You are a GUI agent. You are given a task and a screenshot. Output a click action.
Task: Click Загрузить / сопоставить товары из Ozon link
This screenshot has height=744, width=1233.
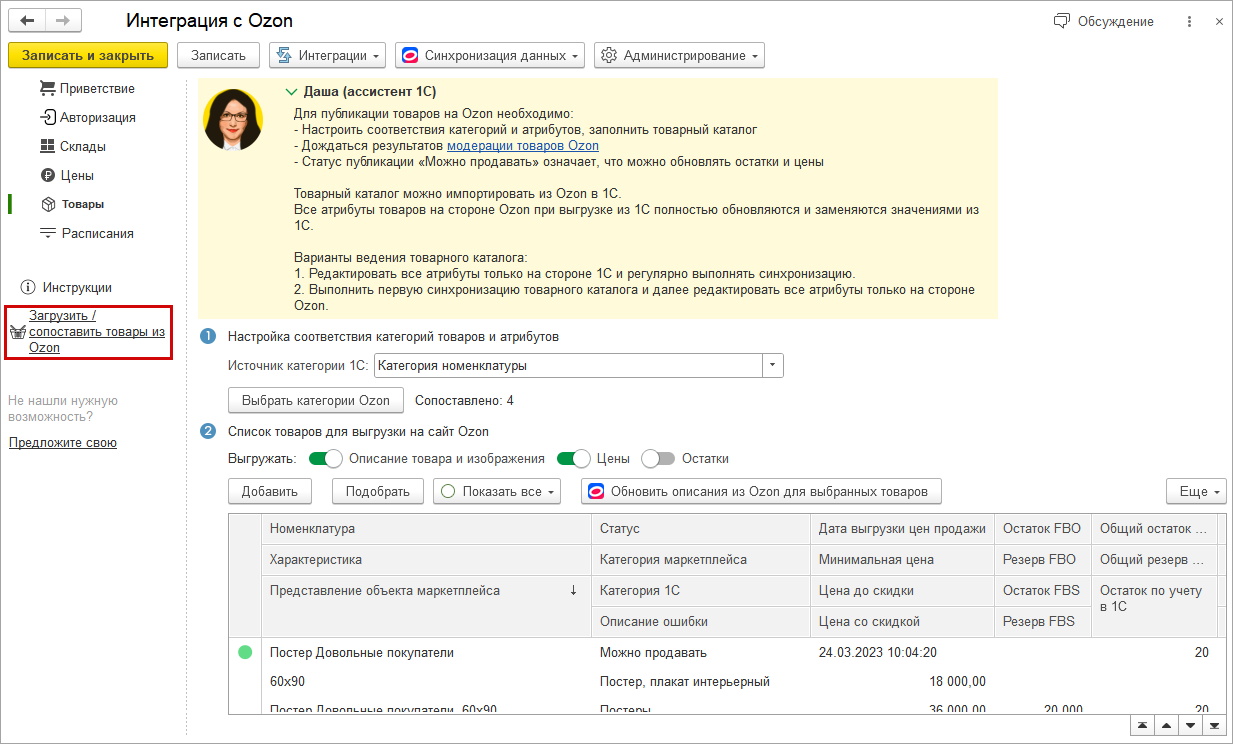coord(96,331)
